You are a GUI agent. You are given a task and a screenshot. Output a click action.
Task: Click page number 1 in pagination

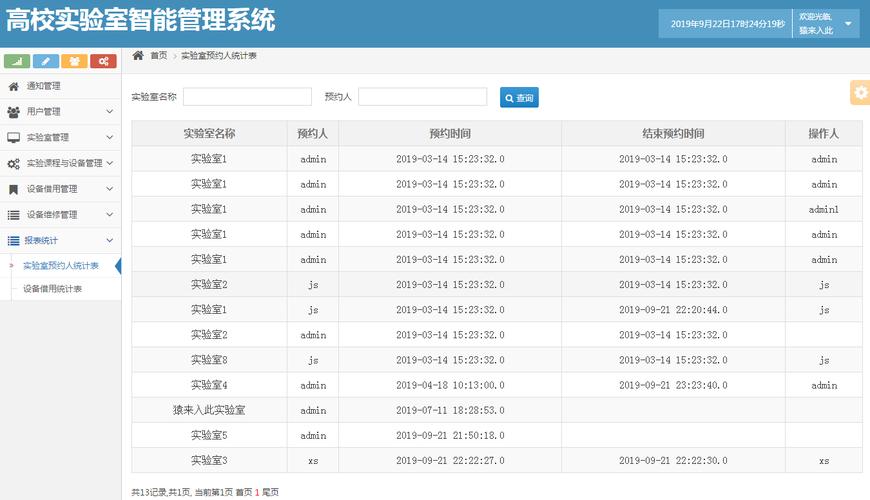pyautogui.click(x=257, y=492)
